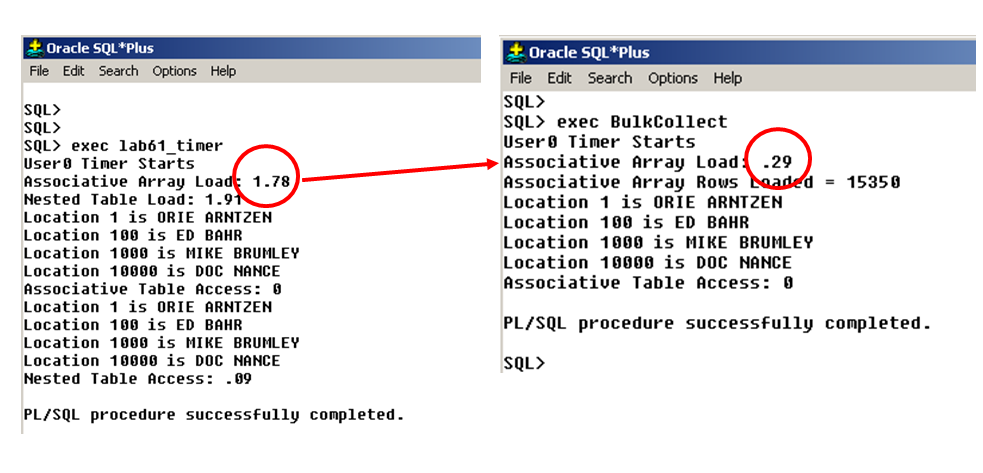Viewport: 983px width, 473px height.
Task: Open File menu in the lab61_timer window
Action: click(x=39, y=71)
